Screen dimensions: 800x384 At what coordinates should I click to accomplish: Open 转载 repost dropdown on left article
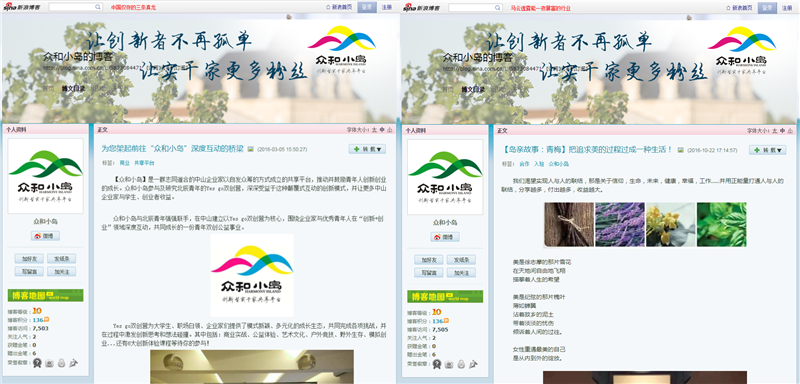point(367,149)
